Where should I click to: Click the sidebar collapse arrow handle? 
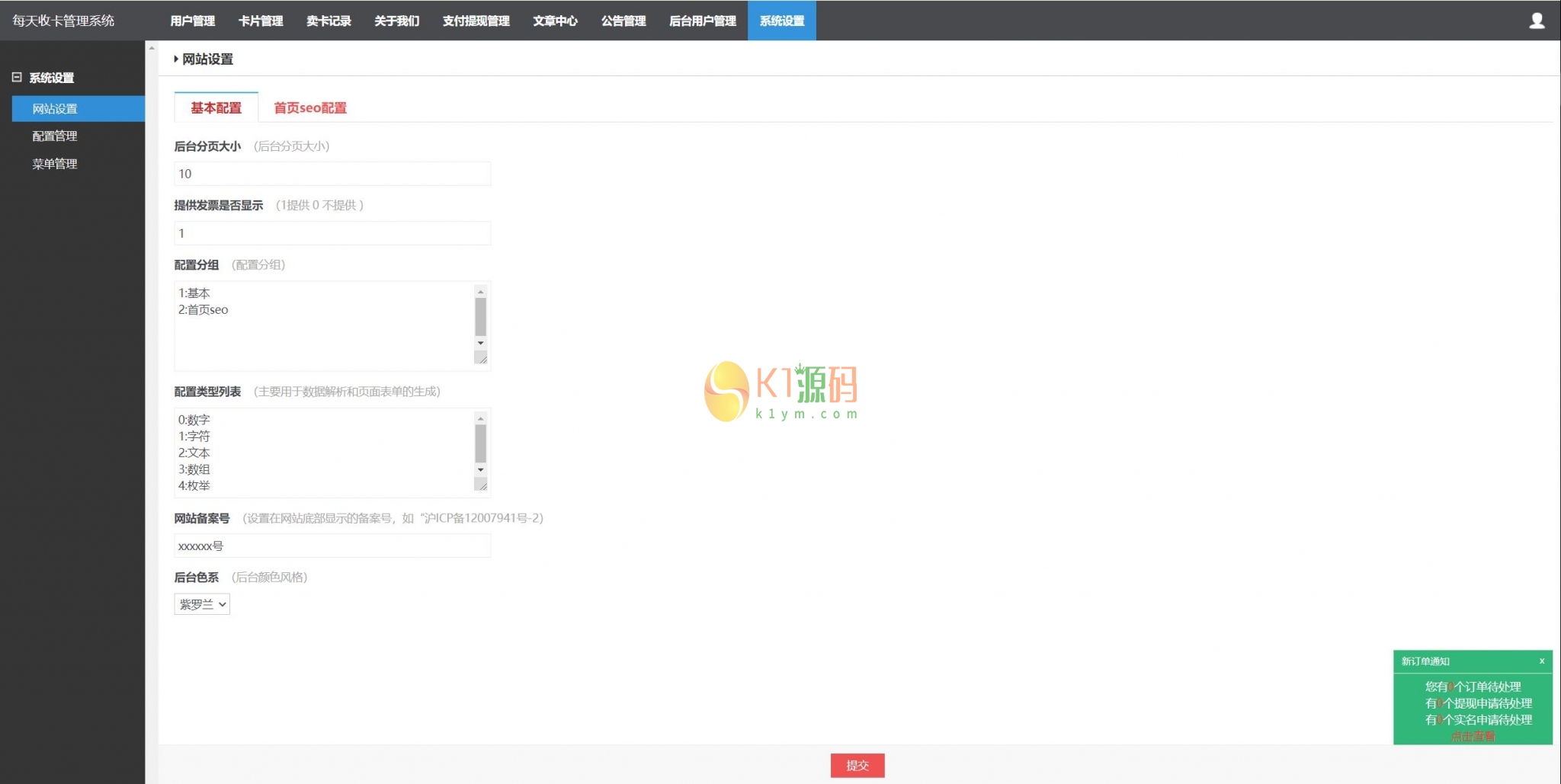click(152, 47)
